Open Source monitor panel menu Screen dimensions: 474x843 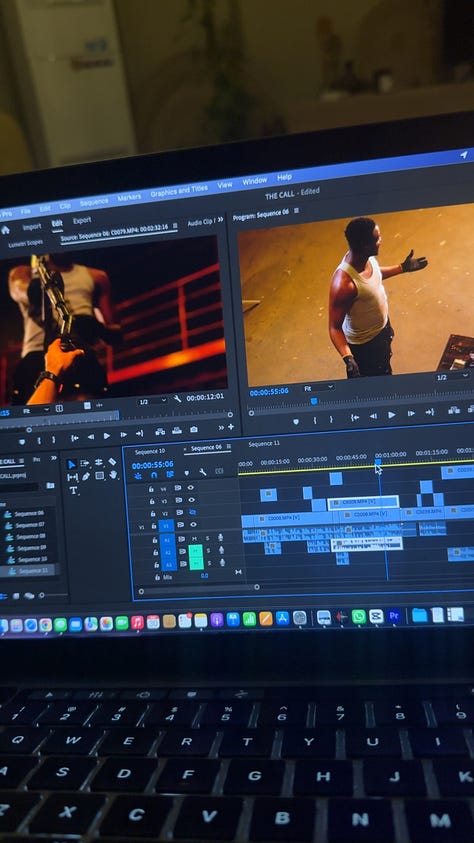point(175,226)
